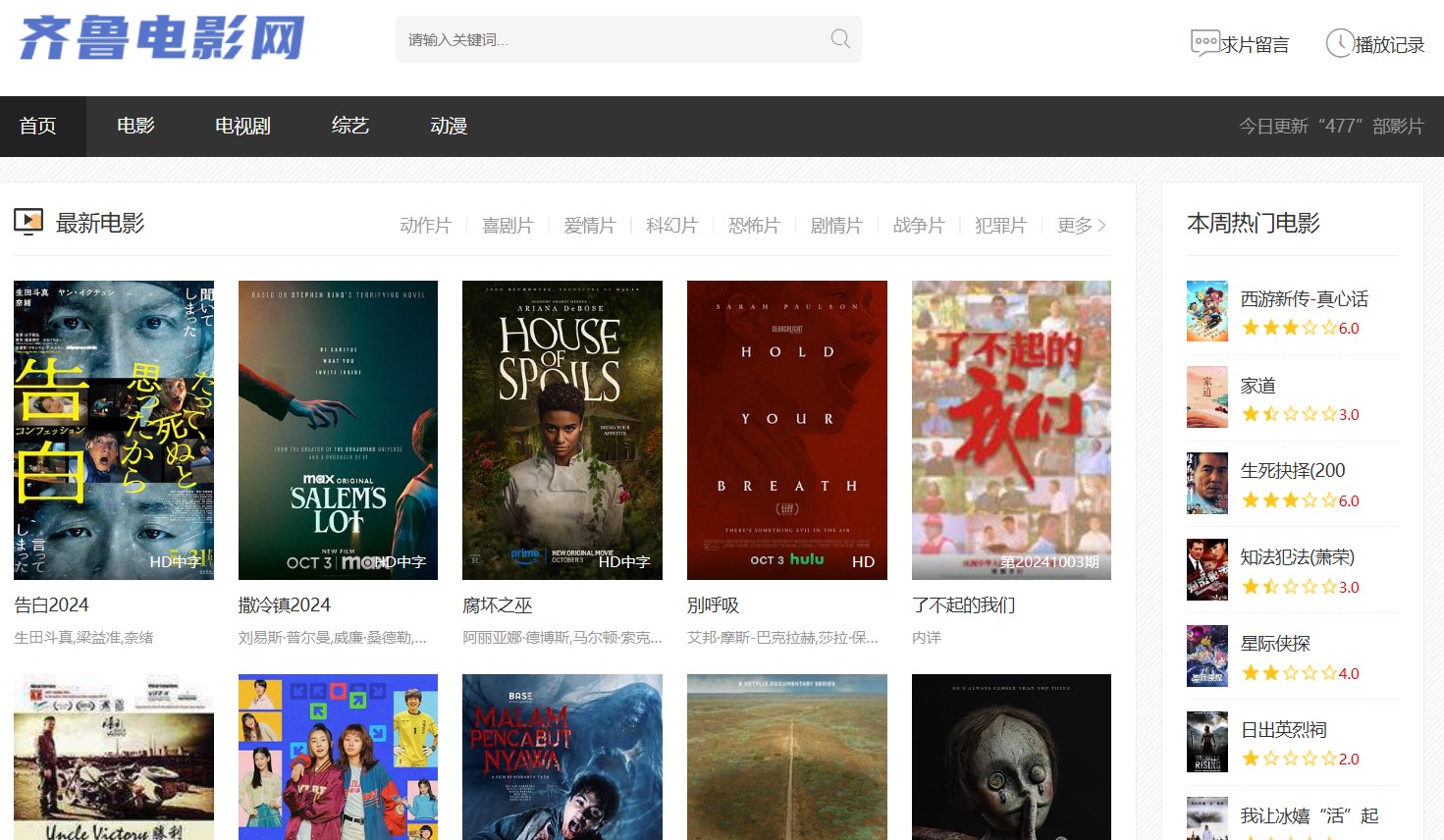1444x840 pixels.
Task: Filter by 恐怖片 category
Action: pos(754,226)
